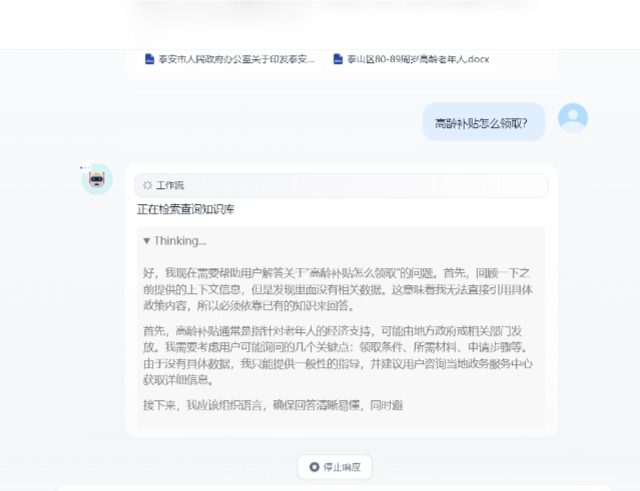Focus the message input box at bottom

pos(334,488)
